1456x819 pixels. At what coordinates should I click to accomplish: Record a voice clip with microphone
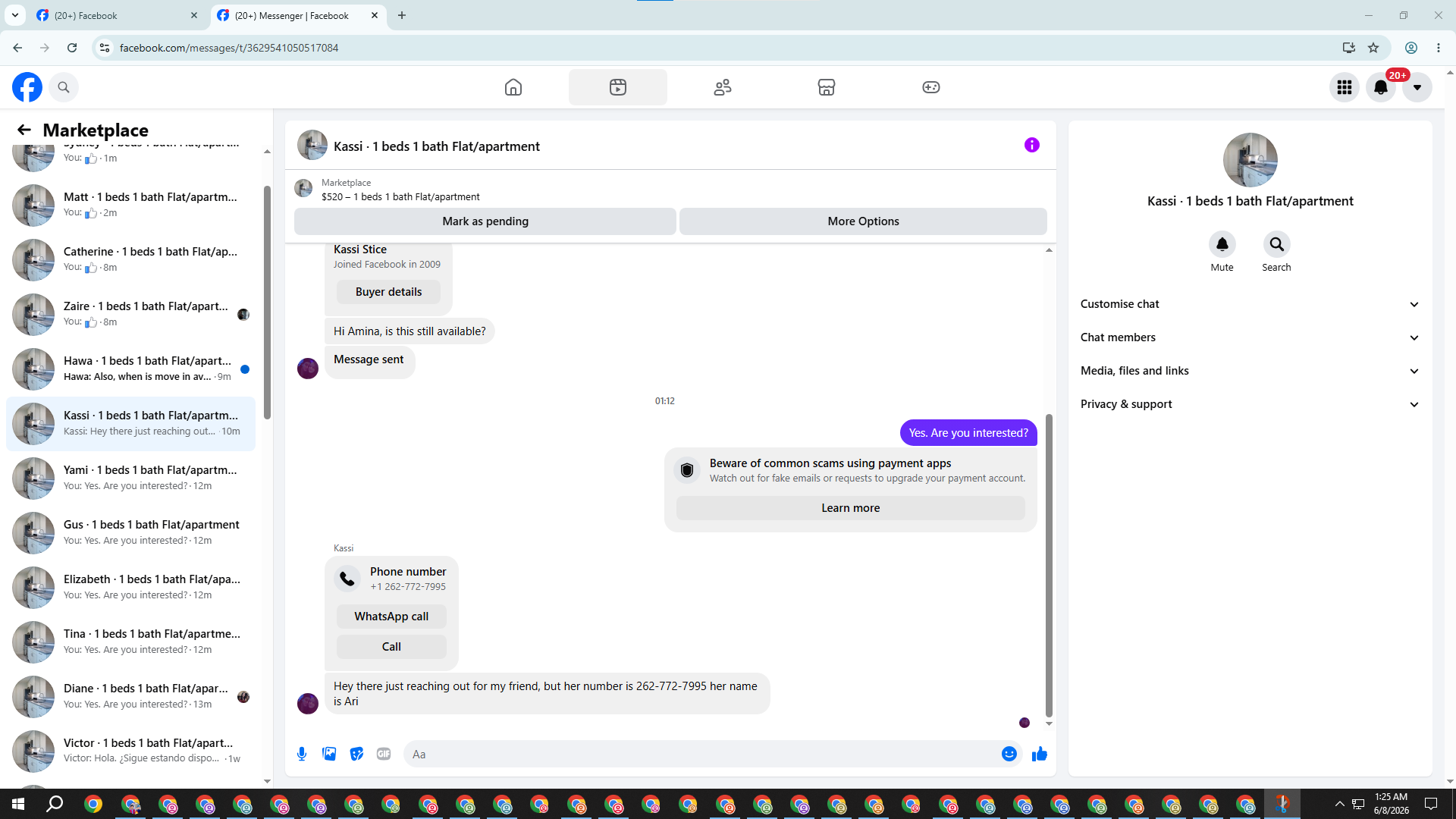point(302,754)
